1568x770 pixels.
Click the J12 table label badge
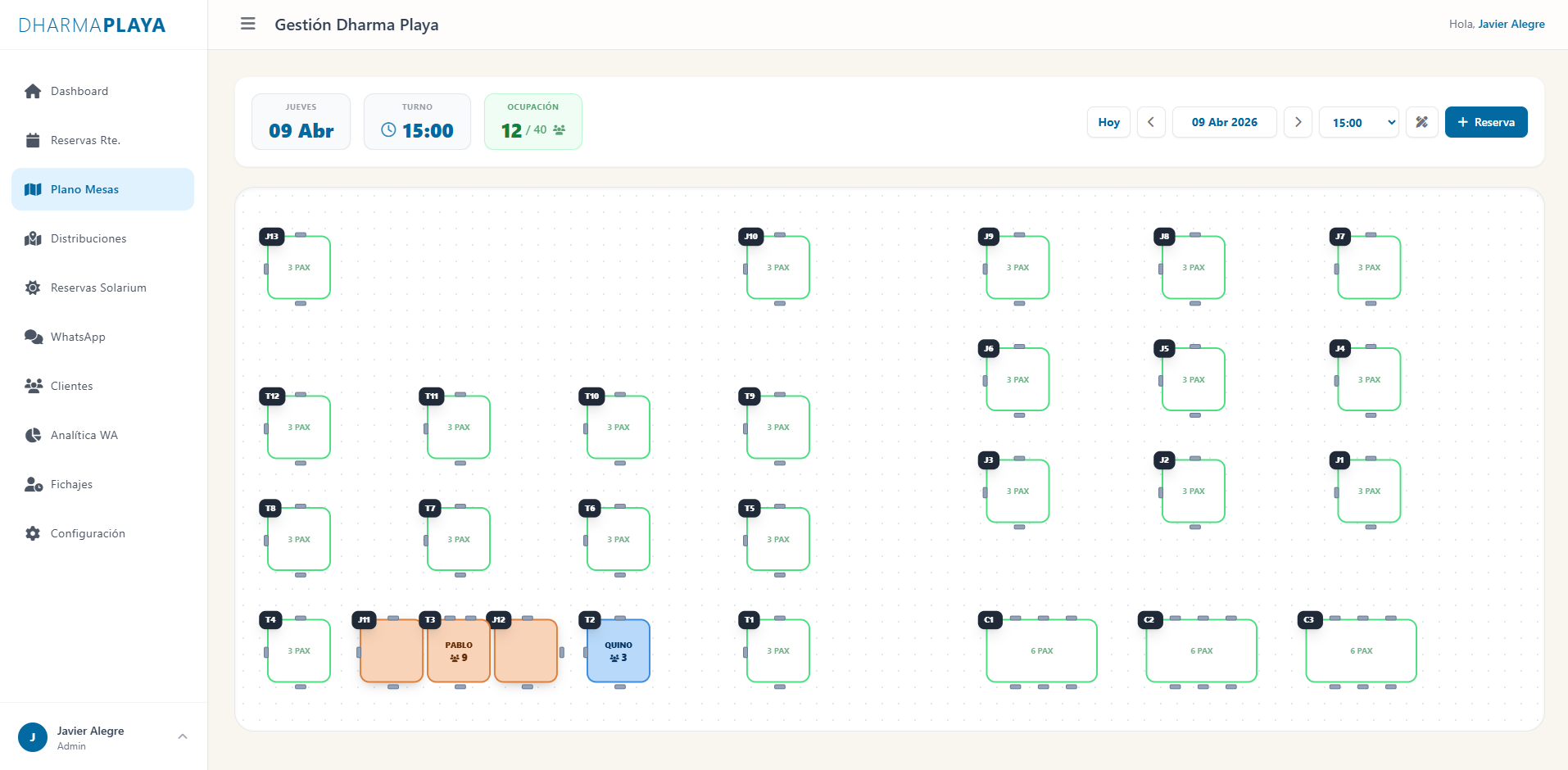(499, 619)
